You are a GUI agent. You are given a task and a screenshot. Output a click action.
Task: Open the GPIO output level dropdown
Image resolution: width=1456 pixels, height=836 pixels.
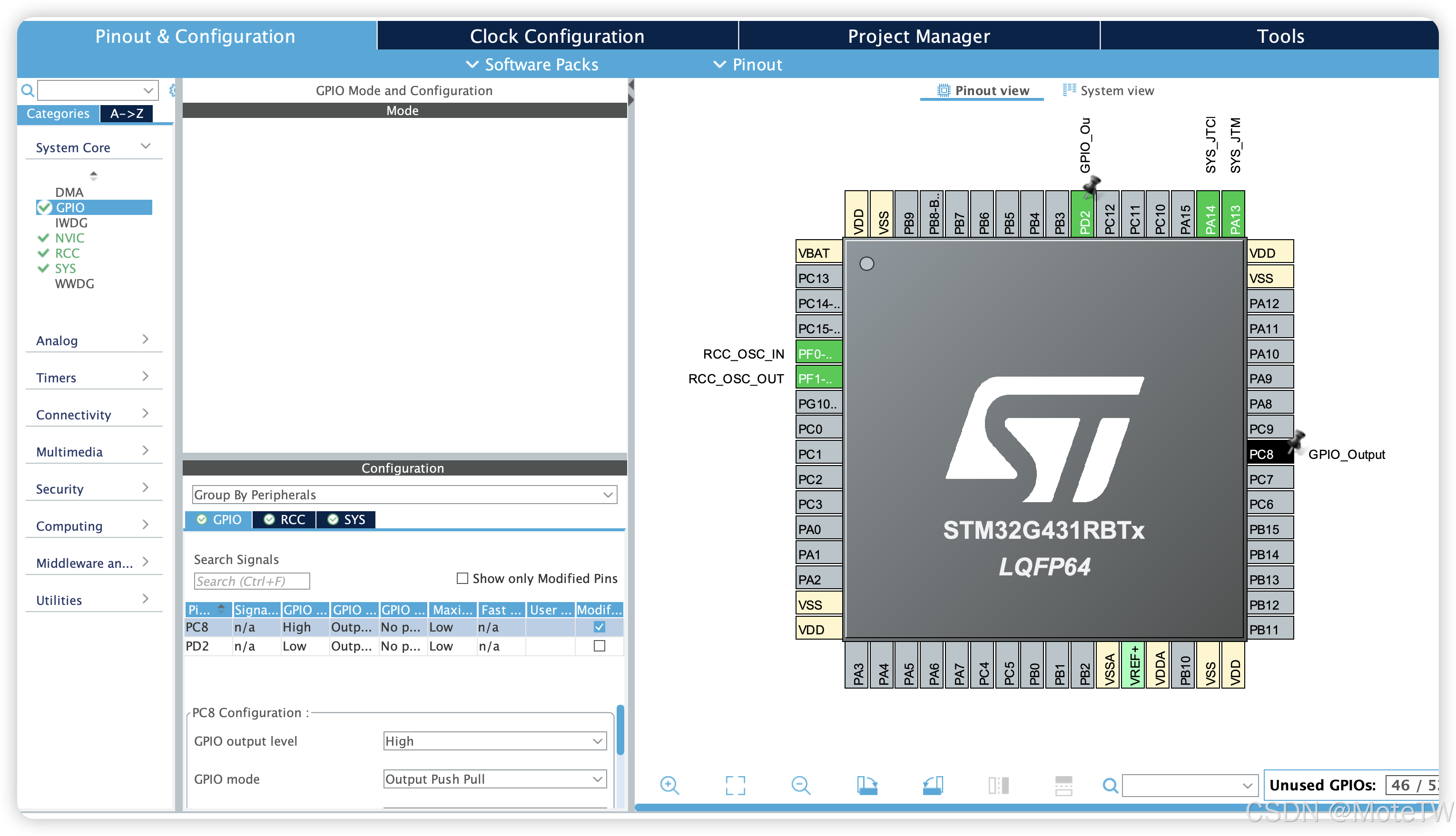pyautogui.click(x=494, y=741)
